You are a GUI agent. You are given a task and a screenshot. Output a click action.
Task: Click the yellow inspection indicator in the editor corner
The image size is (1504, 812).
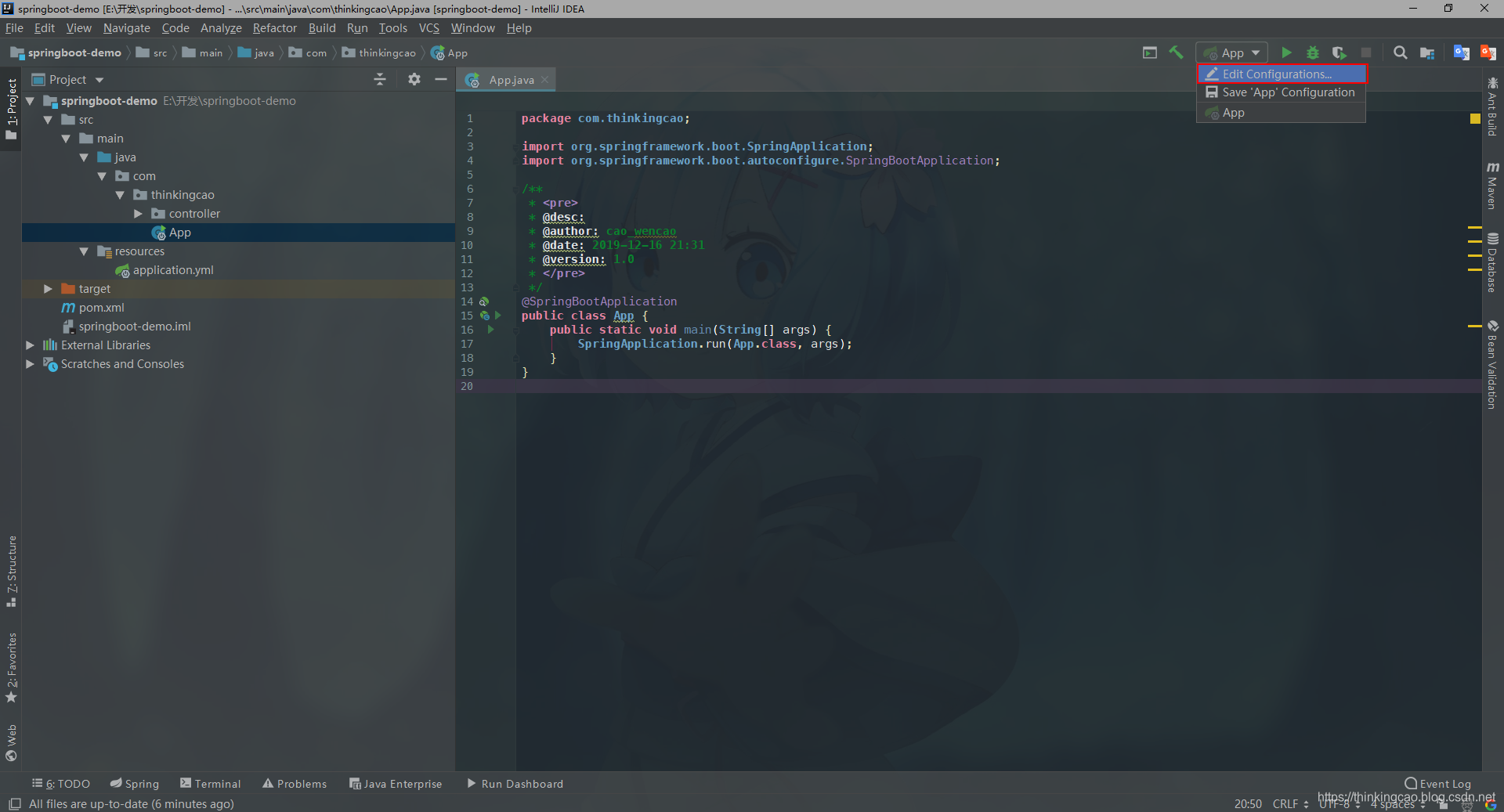[1475, 119]
